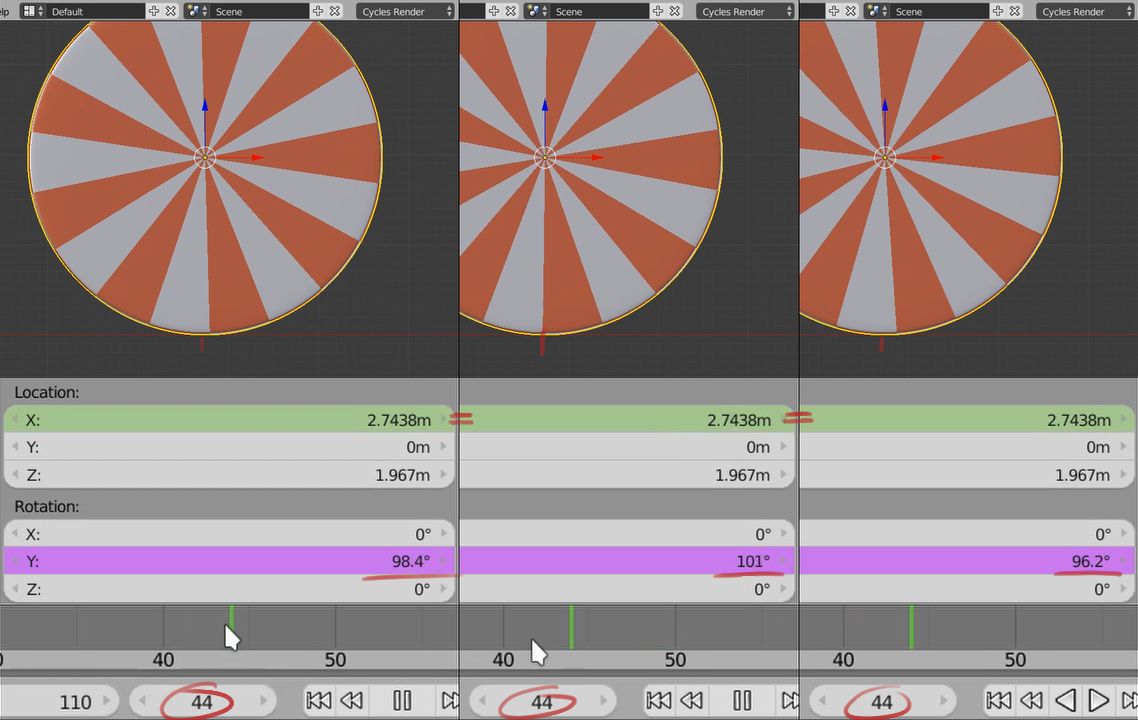Jump to previous keyframe in right panel
1138x720 pixels.
[1032, 700]
